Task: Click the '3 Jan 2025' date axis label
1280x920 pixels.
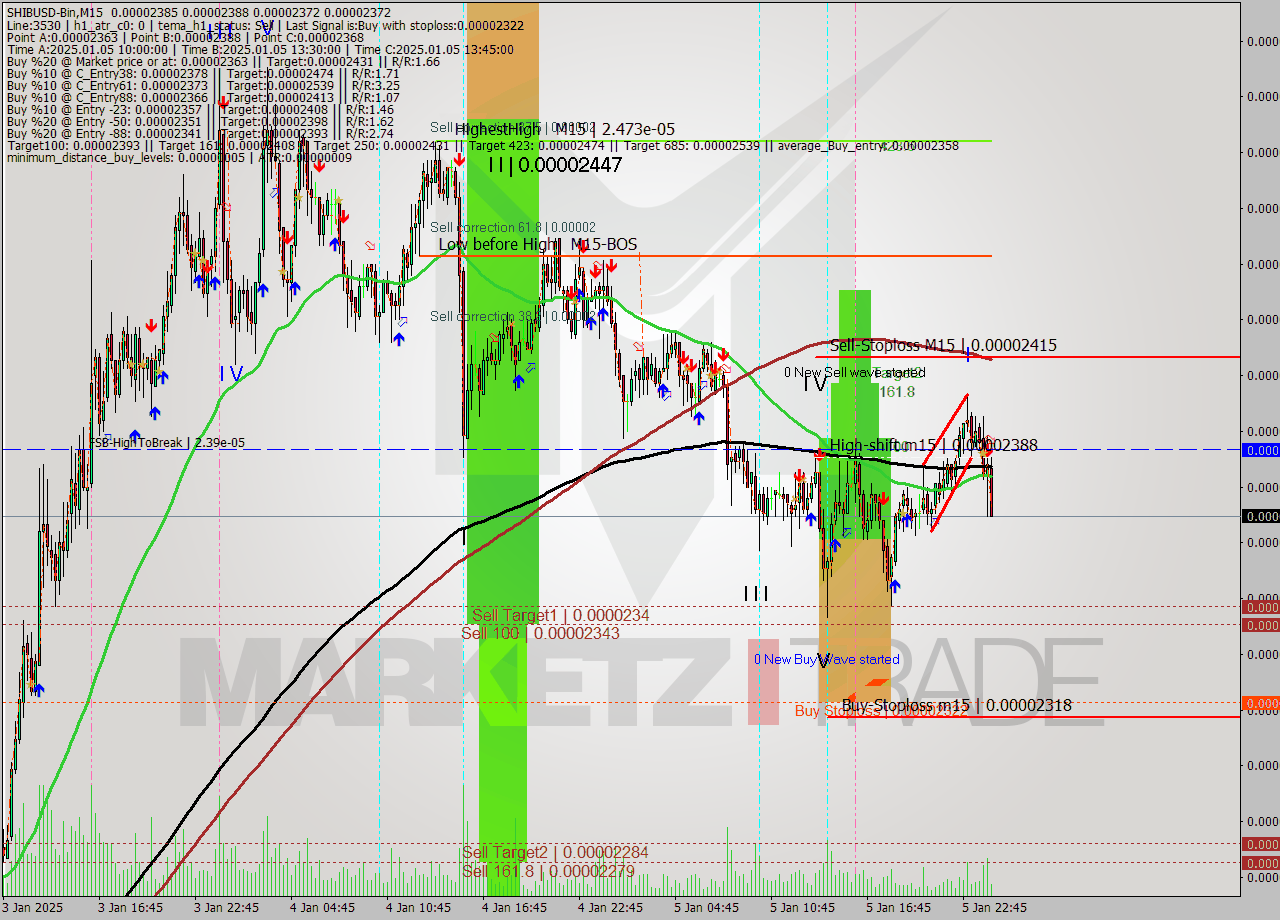Action: click(x=32, y=908)
